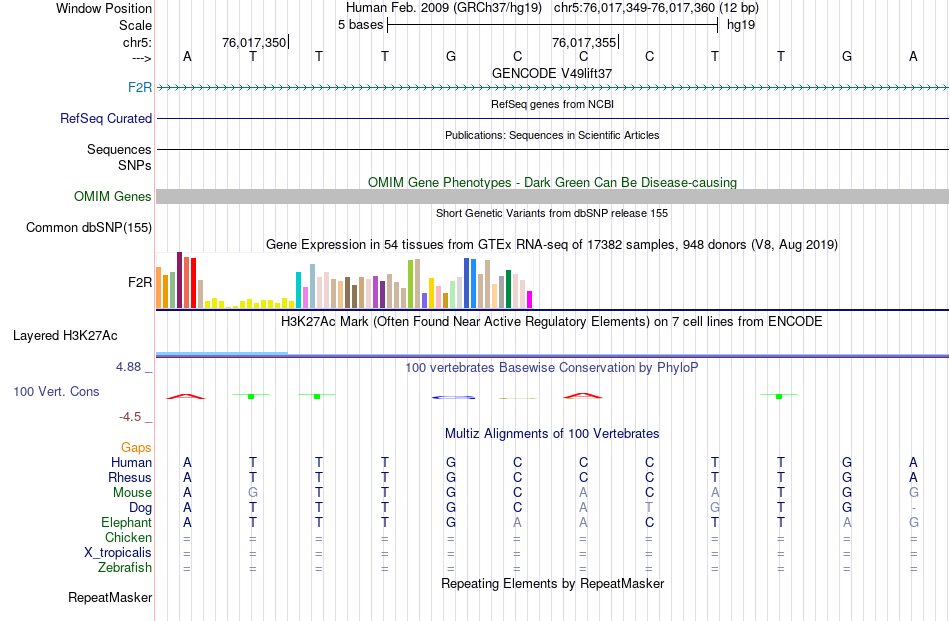The width and height of the screenshot is (950, 621).
Task: Click the RepeatMasker track label
Action: coord(110,598)
